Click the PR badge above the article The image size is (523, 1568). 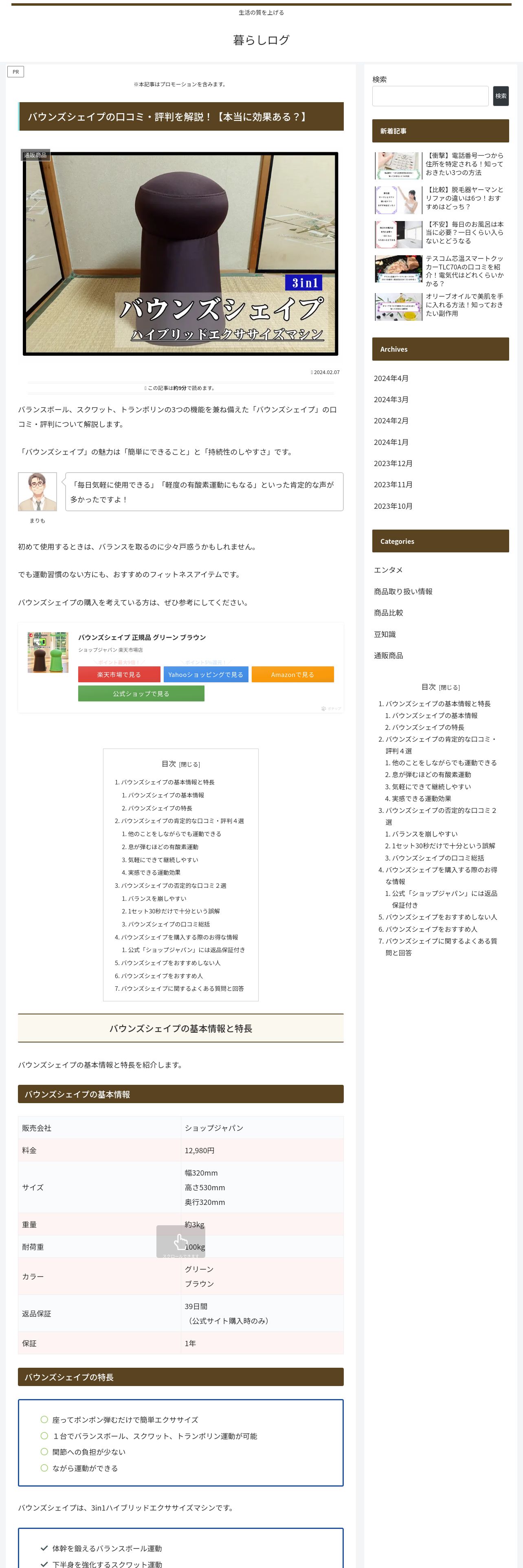pos(16,72)
